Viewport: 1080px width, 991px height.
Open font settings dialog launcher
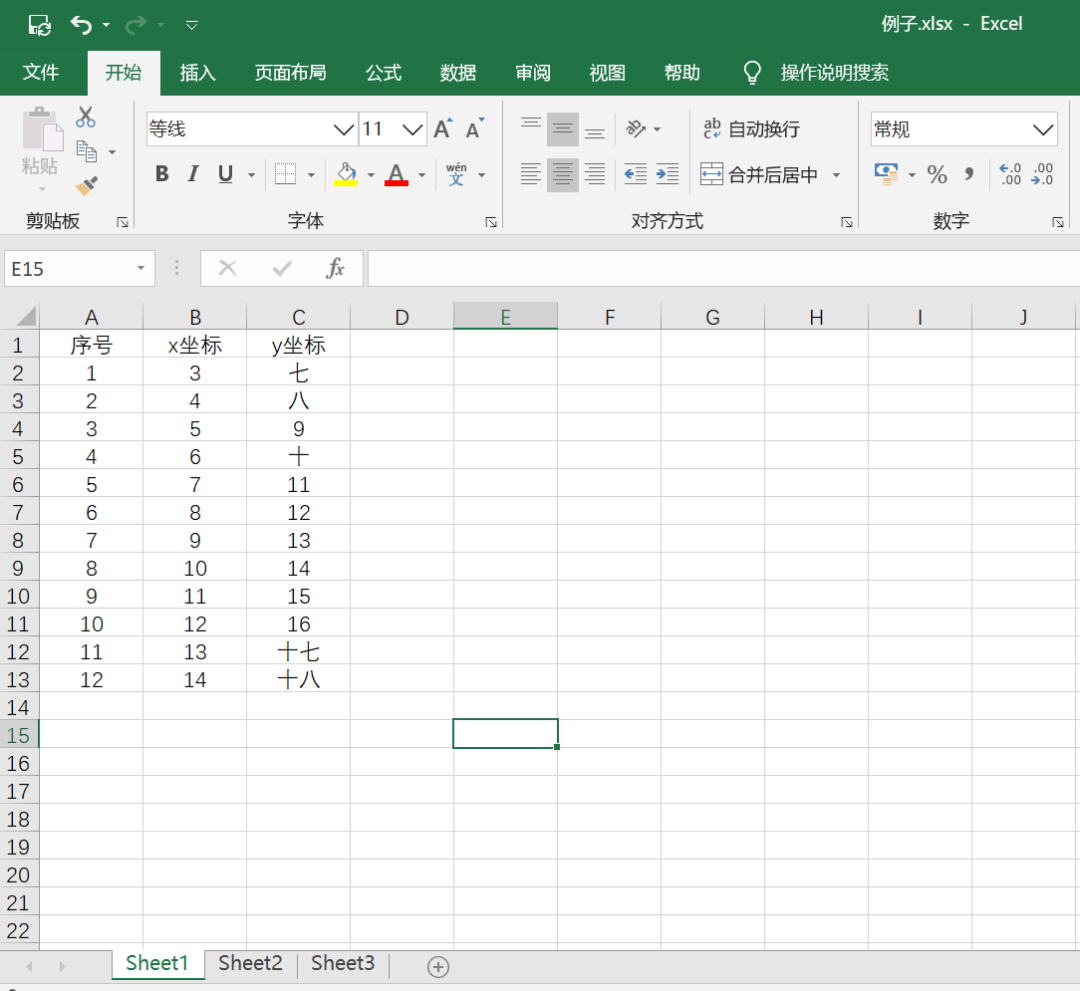(491, 222)
